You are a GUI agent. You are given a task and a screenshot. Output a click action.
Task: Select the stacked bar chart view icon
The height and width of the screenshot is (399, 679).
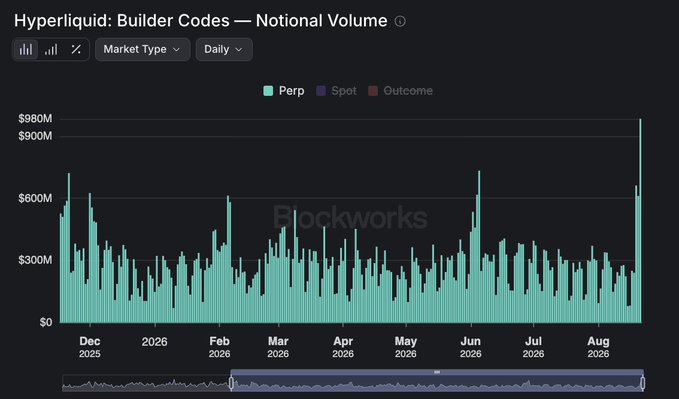26,49
